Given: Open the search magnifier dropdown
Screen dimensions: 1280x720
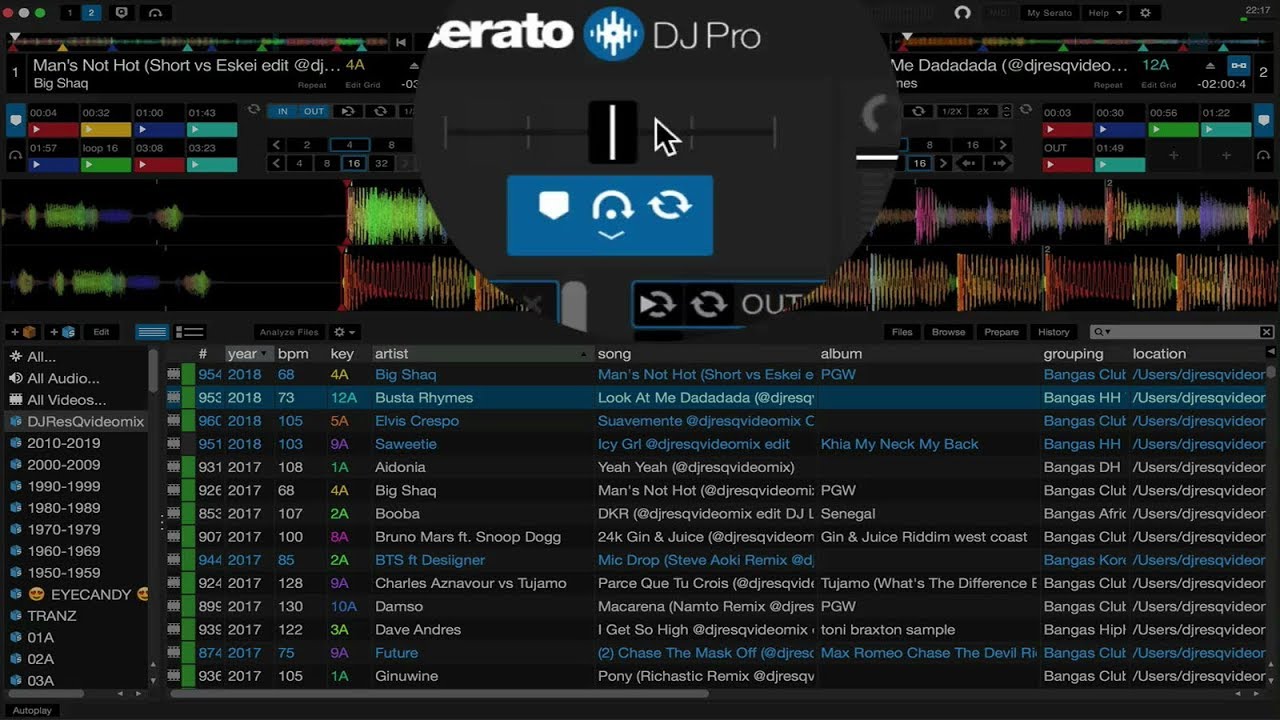Looking at the screenshot, I should click(x=1103, y=332).
